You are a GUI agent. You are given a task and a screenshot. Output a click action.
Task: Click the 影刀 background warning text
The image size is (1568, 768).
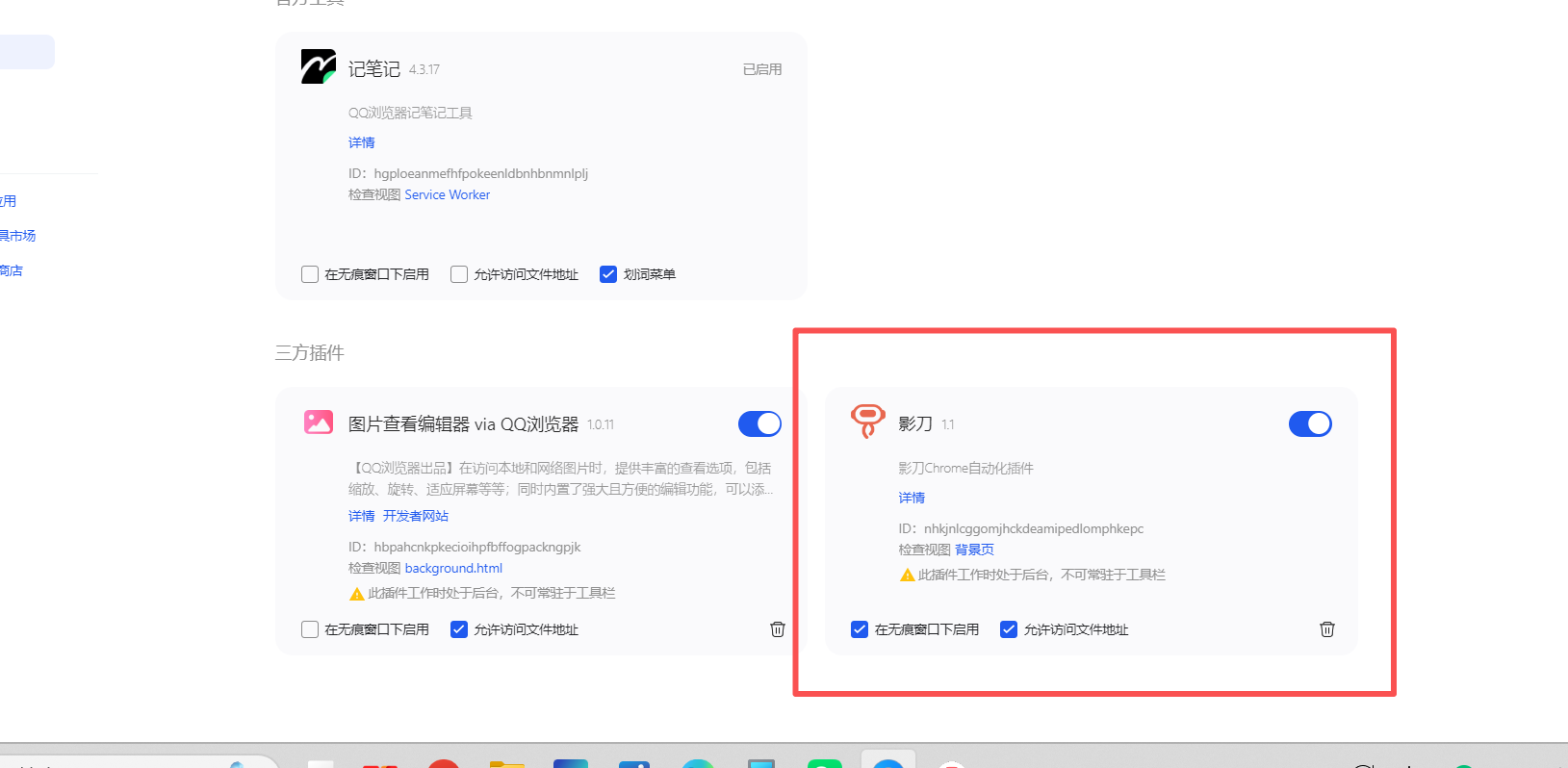point(1041,576)
